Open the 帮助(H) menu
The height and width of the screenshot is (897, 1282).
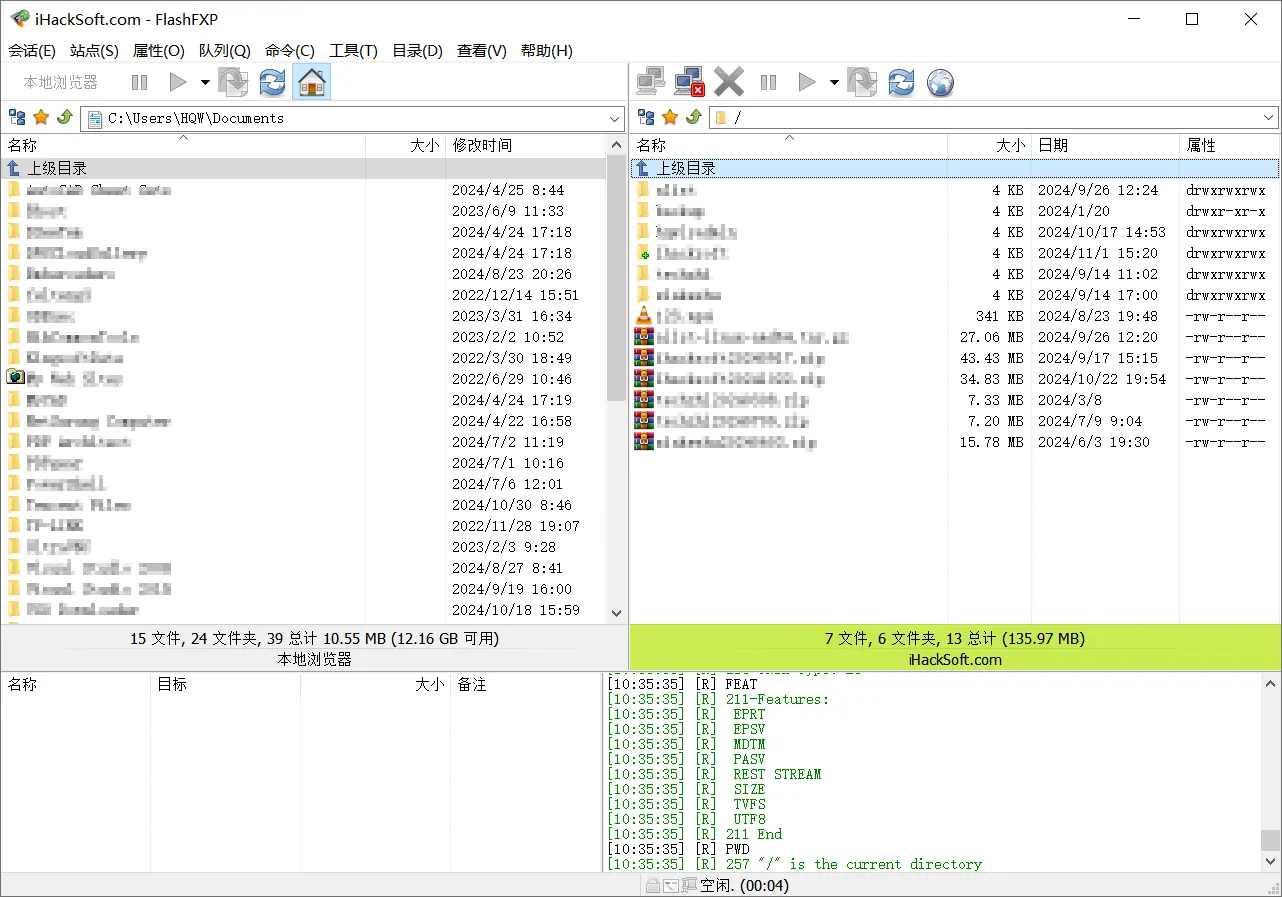point(547,51)
